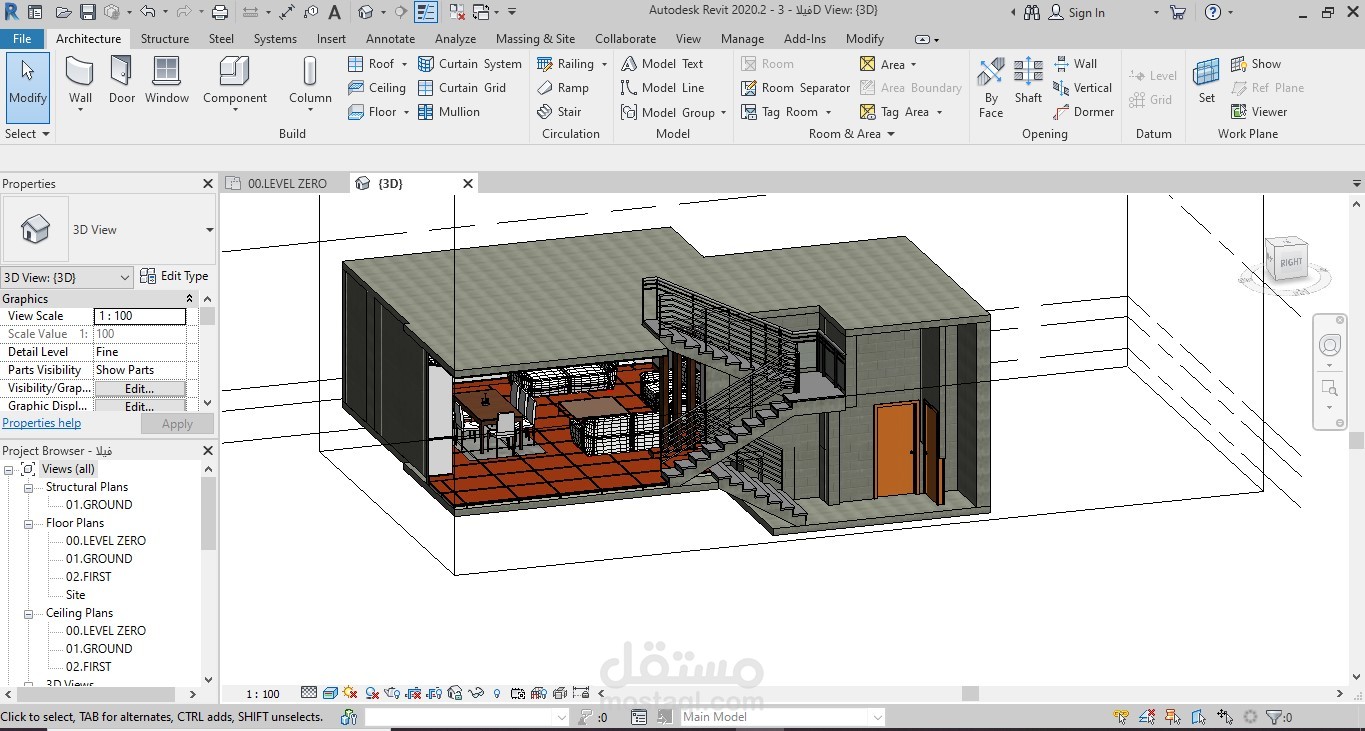Click the Edit Type button
The width and height of the screenshot is (1365, 731).
(x=174, y=276)
